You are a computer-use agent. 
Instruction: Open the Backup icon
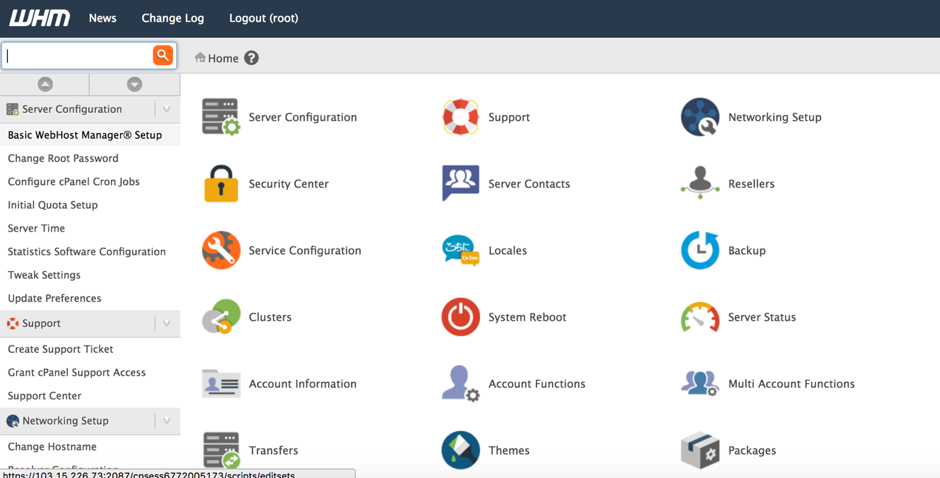[x=700, y=250]
